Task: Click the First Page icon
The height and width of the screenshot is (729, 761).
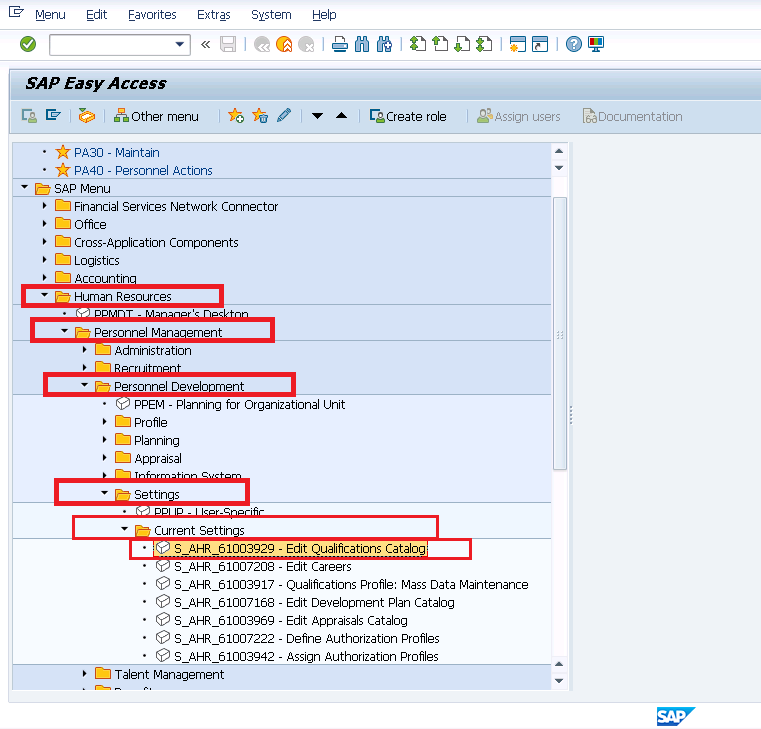Action: (x=418, y=44)
